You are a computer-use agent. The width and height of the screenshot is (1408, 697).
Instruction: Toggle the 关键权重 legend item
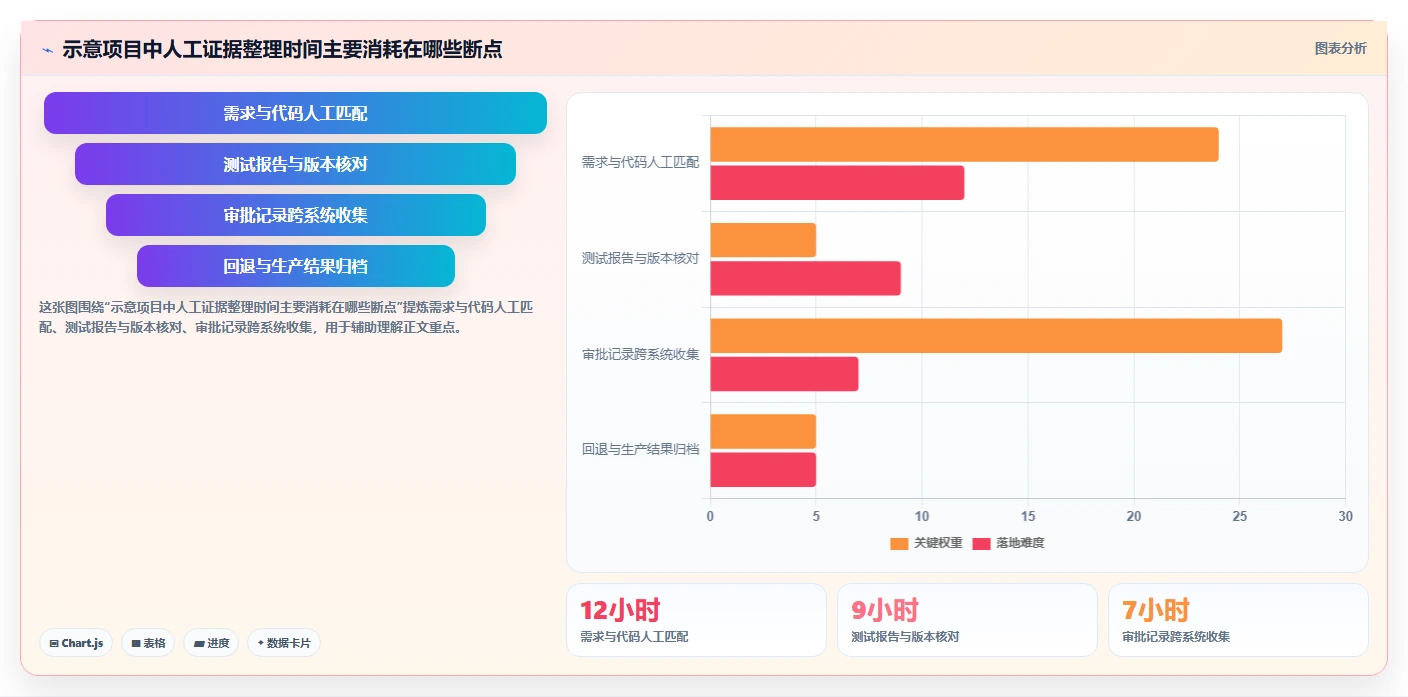click(926, 543)
